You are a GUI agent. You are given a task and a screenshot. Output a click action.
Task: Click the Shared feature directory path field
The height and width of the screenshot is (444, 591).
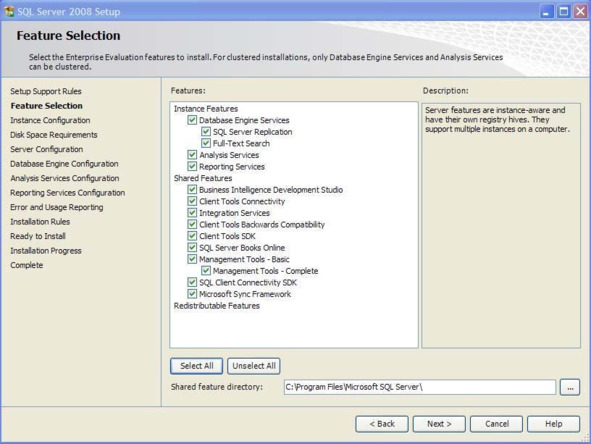(420, 387)
